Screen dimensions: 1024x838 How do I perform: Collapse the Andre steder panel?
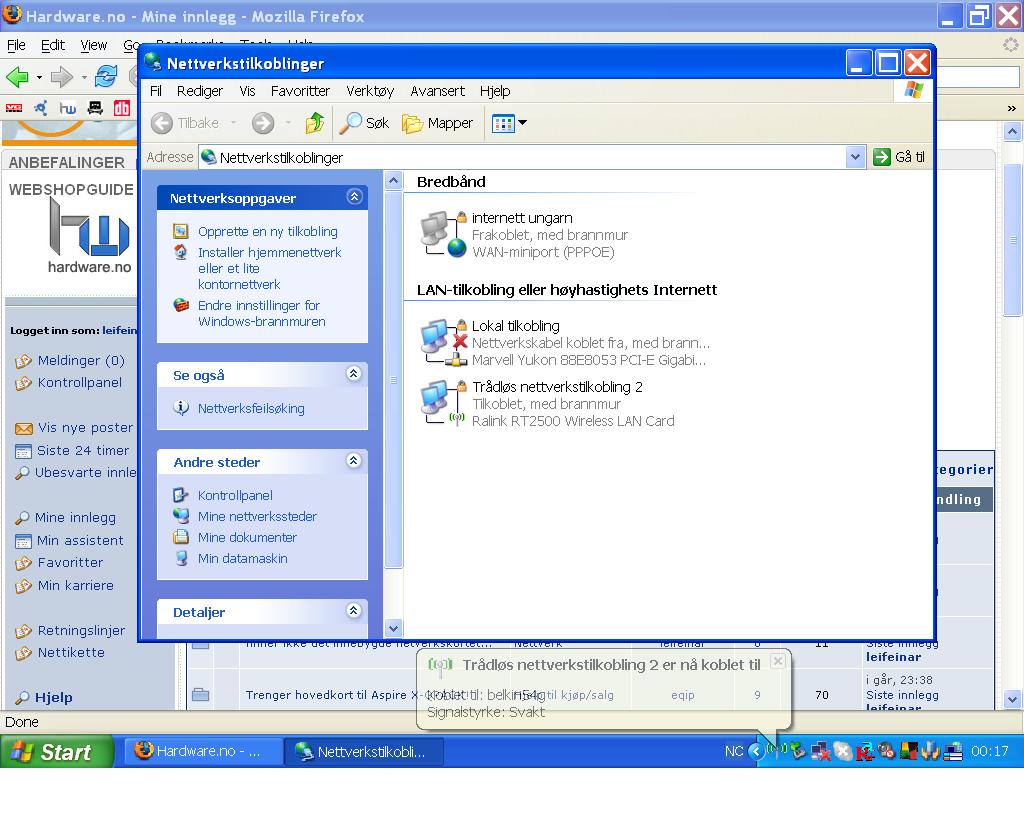coord(353,461)
